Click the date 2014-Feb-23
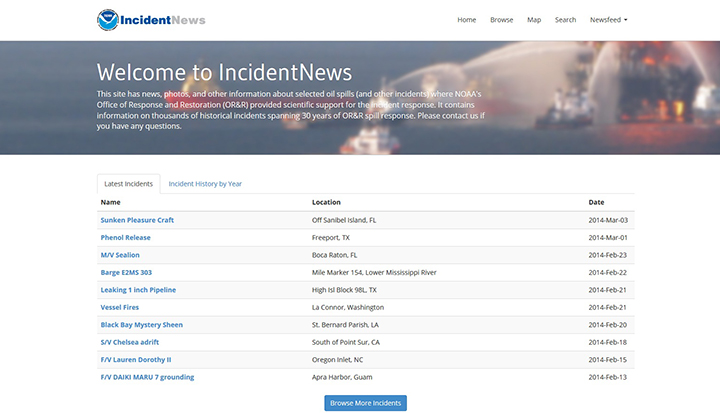The width and height of the screenshot is (720, 413). pyautogui.click(x=608, y=255)
